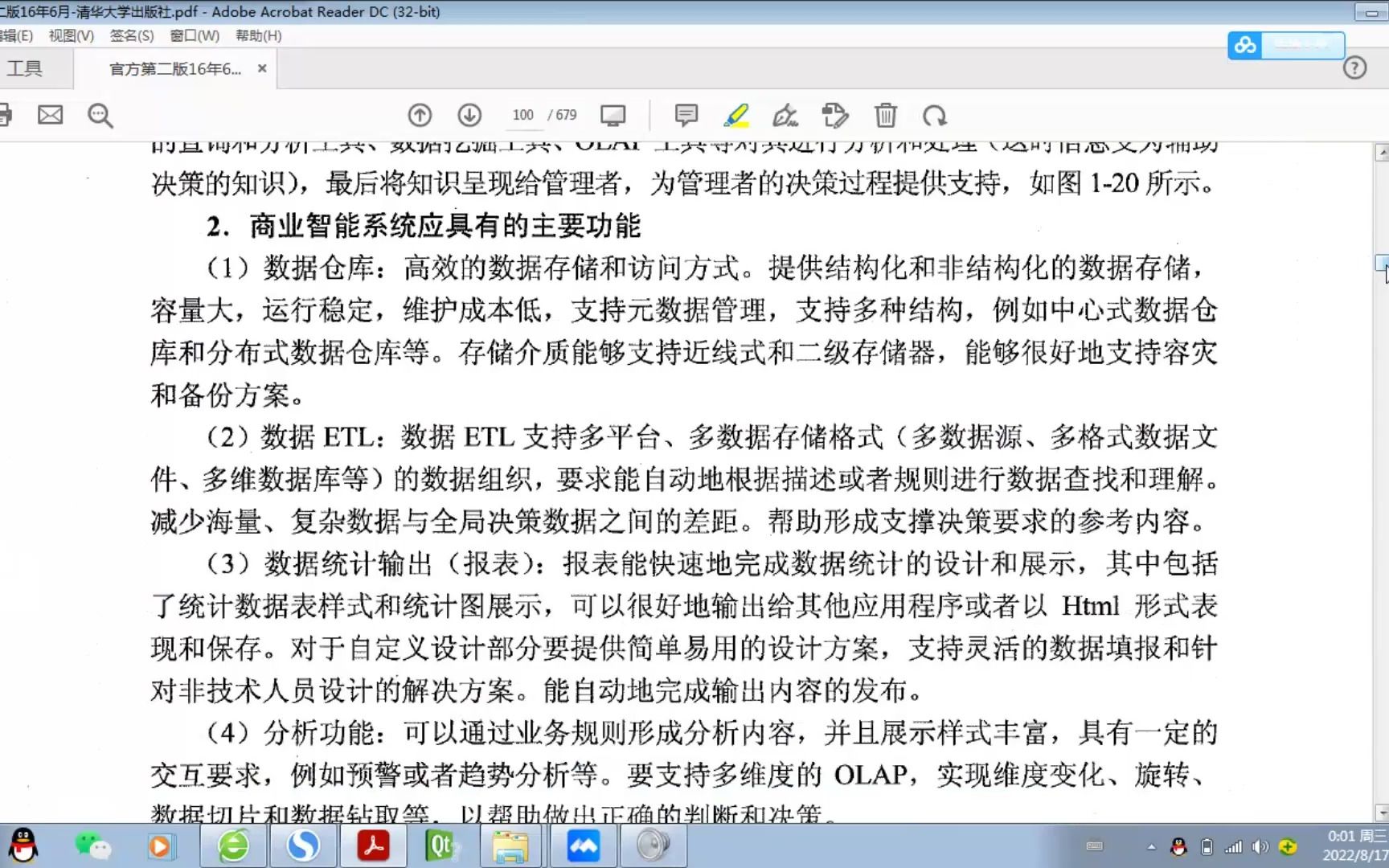
Task: Open the blue Sogou browser taskbar icon
Action: point(303,846)
